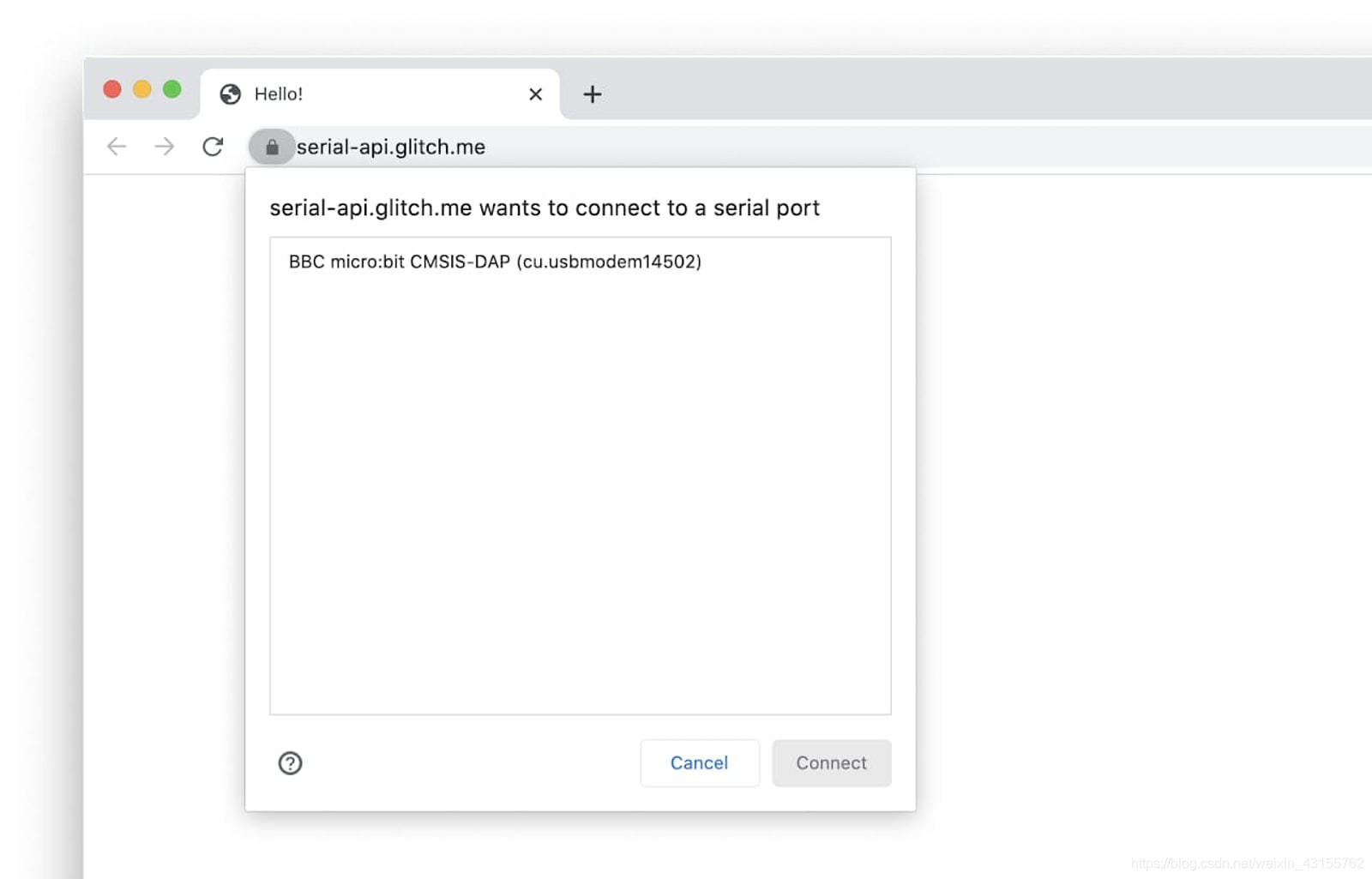Cancel the serial port connection request

[x=699, y=762]
